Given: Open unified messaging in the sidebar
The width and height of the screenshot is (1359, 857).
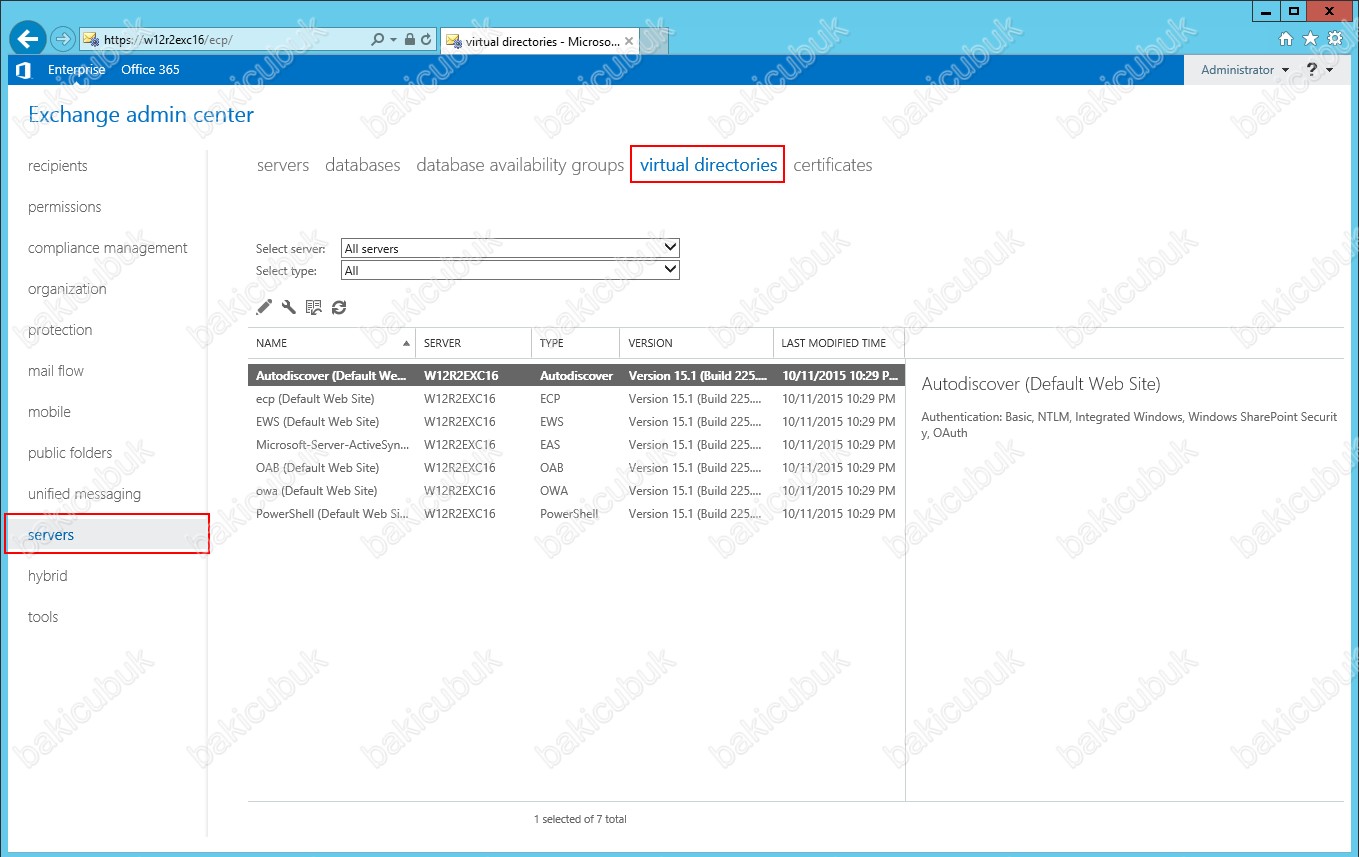Looking at the screenshot, I should pos(84,494).
